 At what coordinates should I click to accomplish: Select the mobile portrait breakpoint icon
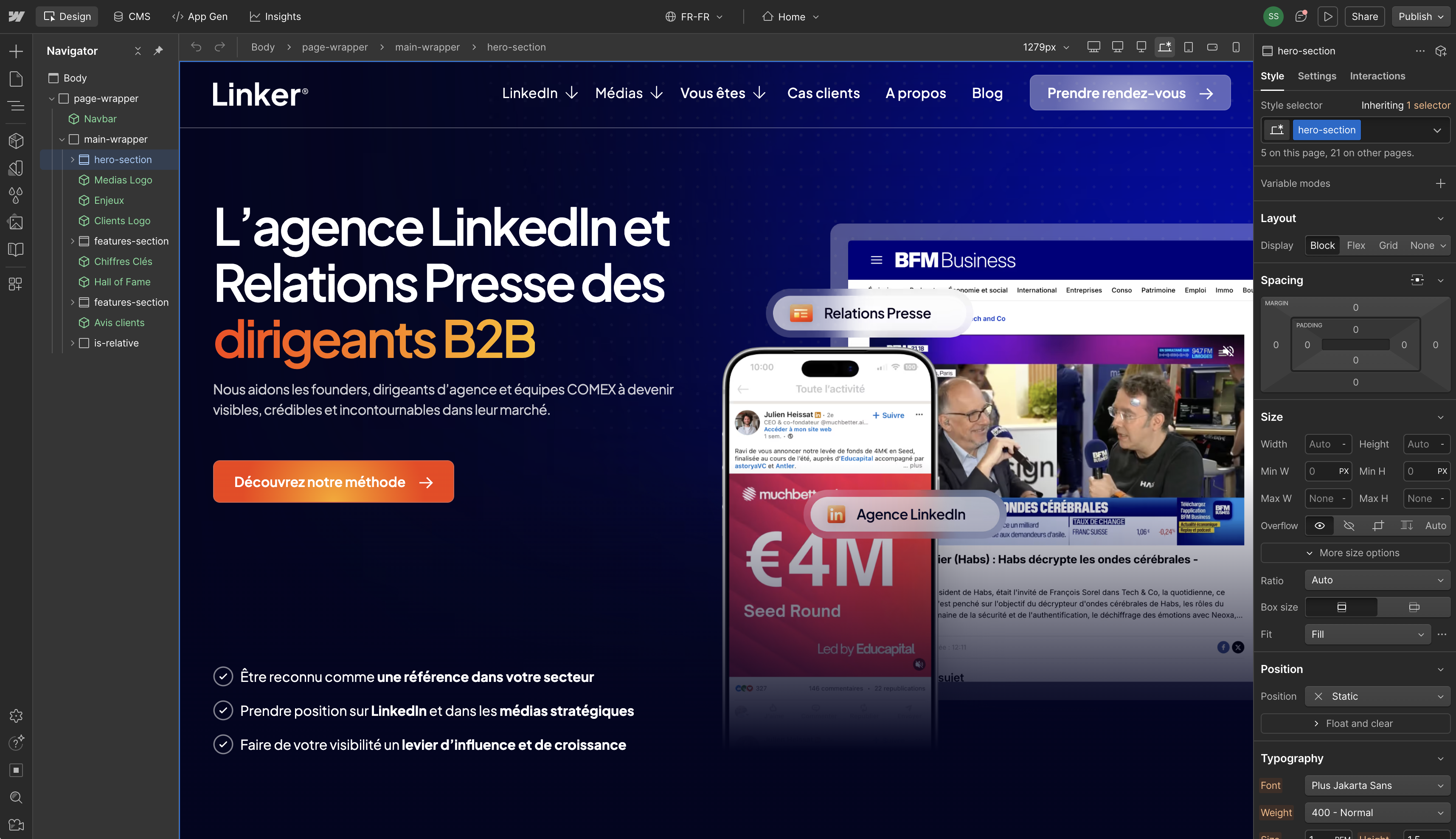click(x=1236, y=47)
